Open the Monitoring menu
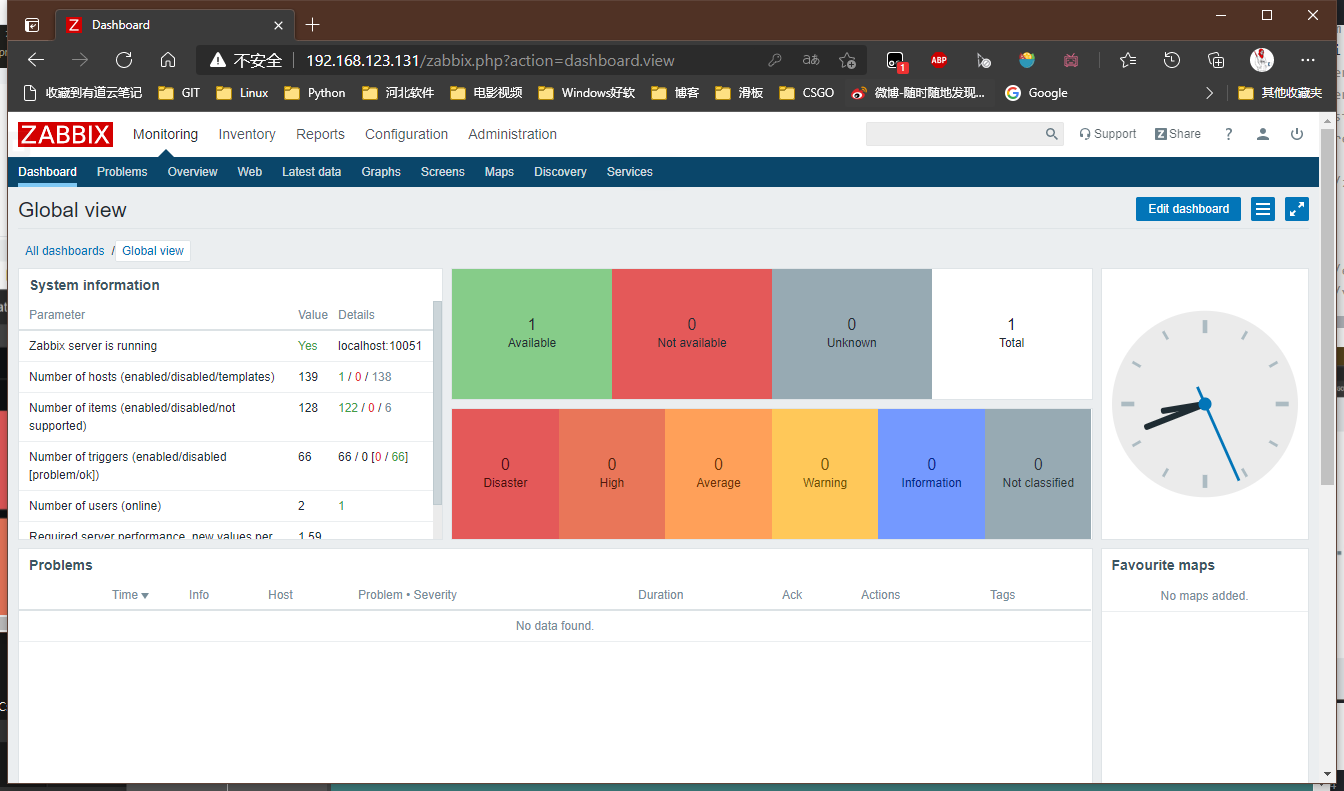This screenshot has height=791, width=1344. [165, 134]
